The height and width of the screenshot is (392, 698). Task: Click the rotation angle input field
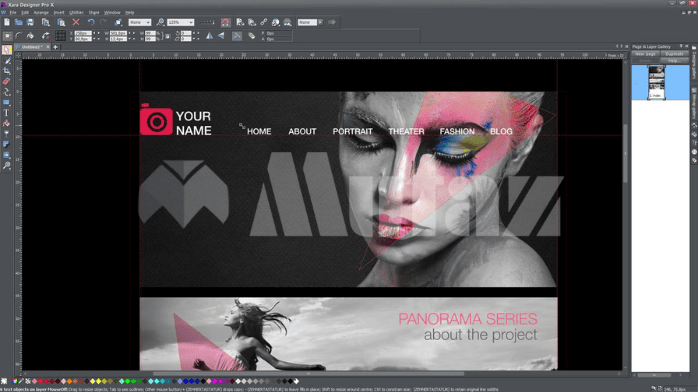(186, 33)
